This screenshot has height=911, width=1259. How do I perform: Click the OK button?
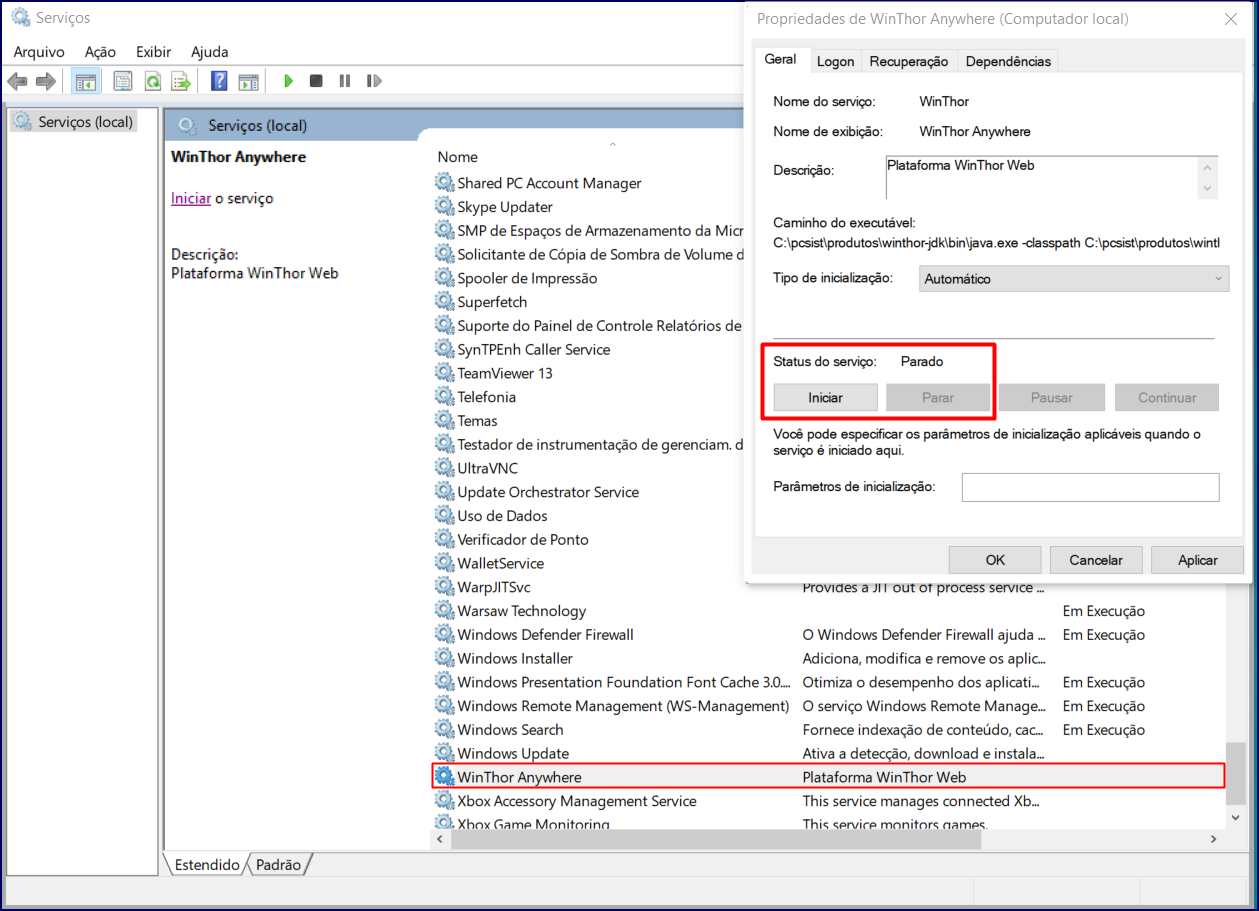995,560
